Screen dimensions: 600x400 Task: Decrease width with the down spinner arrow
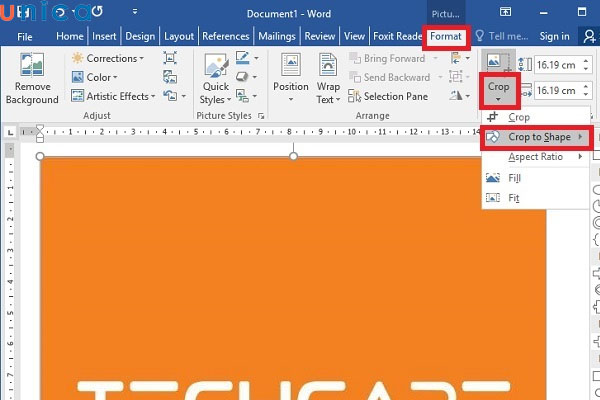point(586,95)
